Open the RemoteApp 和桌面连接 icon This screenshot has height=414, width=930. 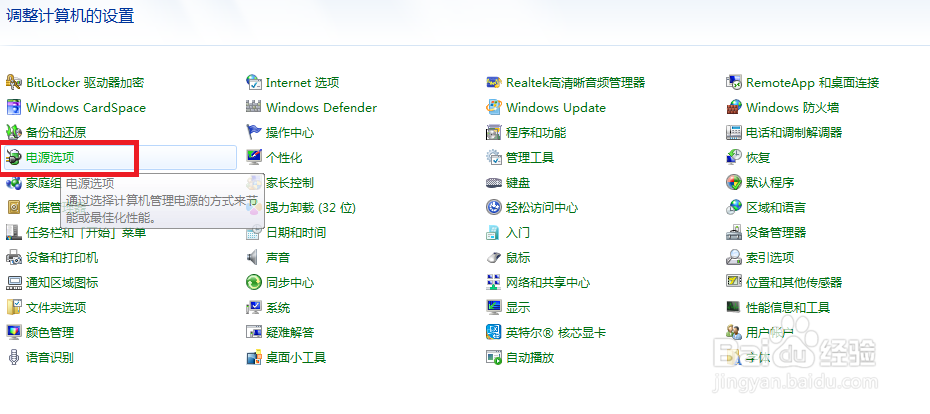[734, 82]
